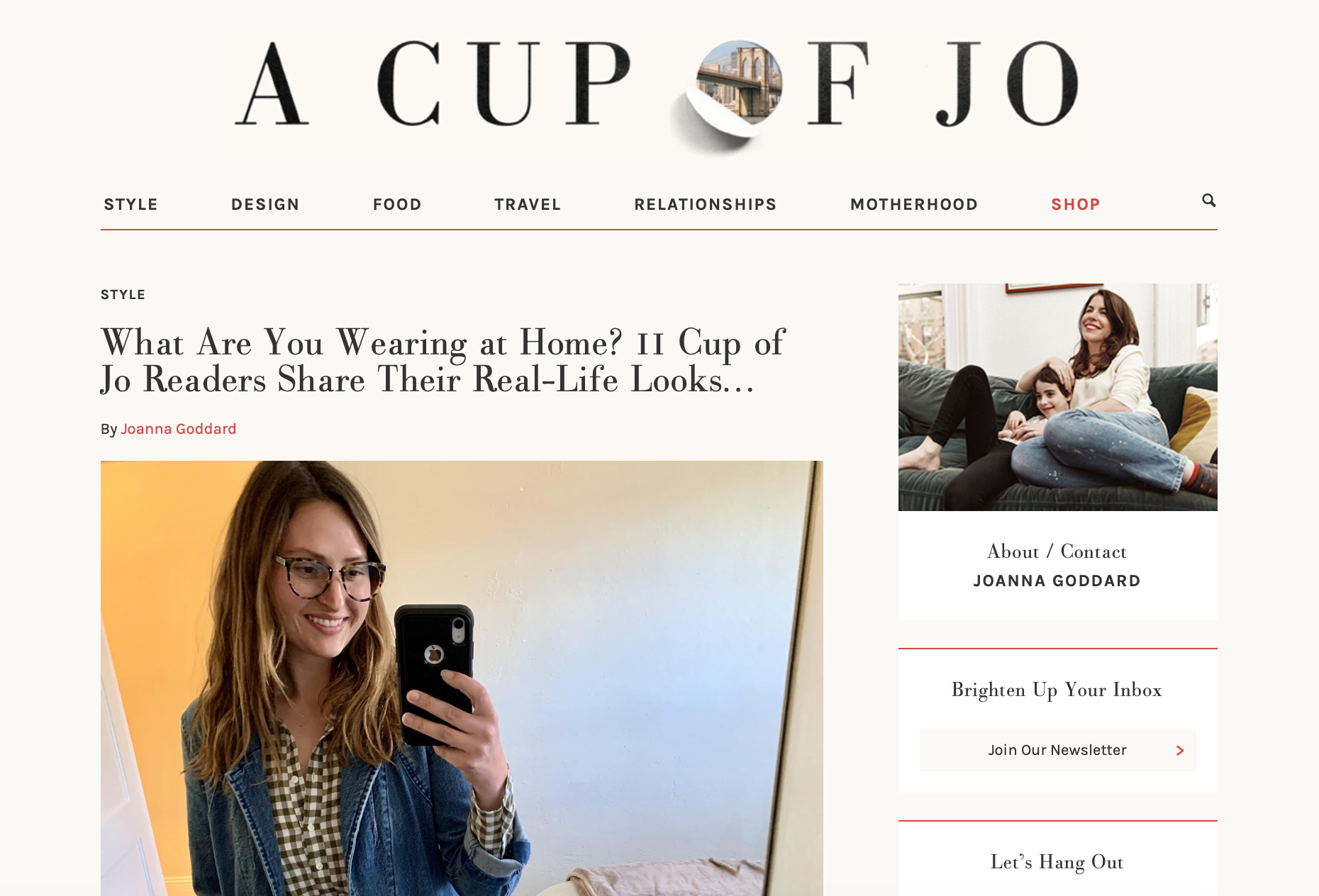The width and height of the screenshot is (1319, 896).
Task: Click the A Cup of Jo site title
Action: click(x=657, y=85)
